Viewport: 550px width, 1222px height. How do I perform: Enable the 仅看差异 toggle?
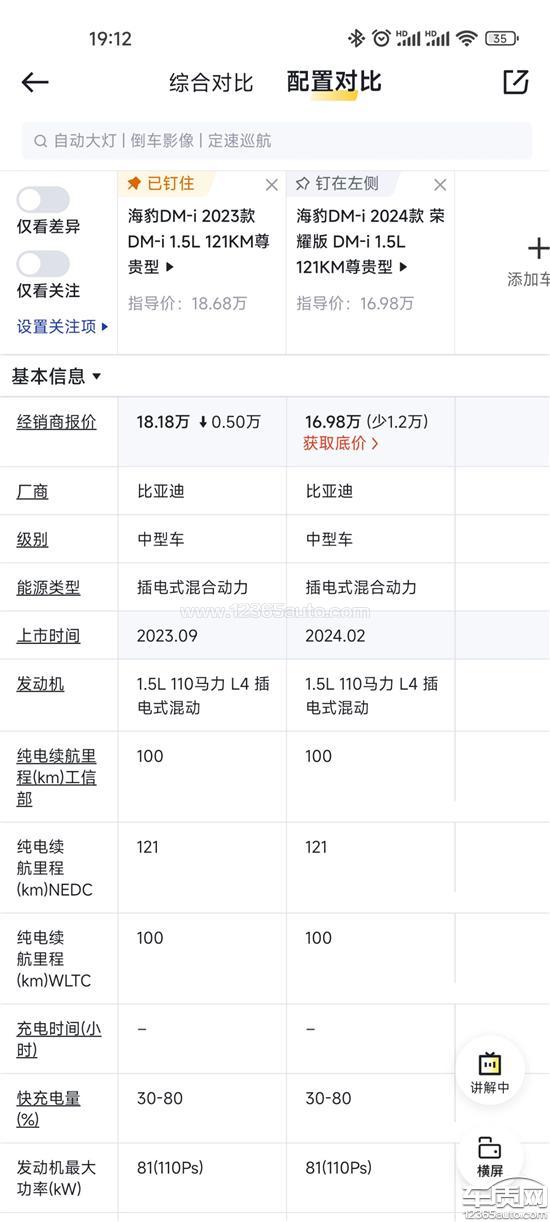[43, 200]
